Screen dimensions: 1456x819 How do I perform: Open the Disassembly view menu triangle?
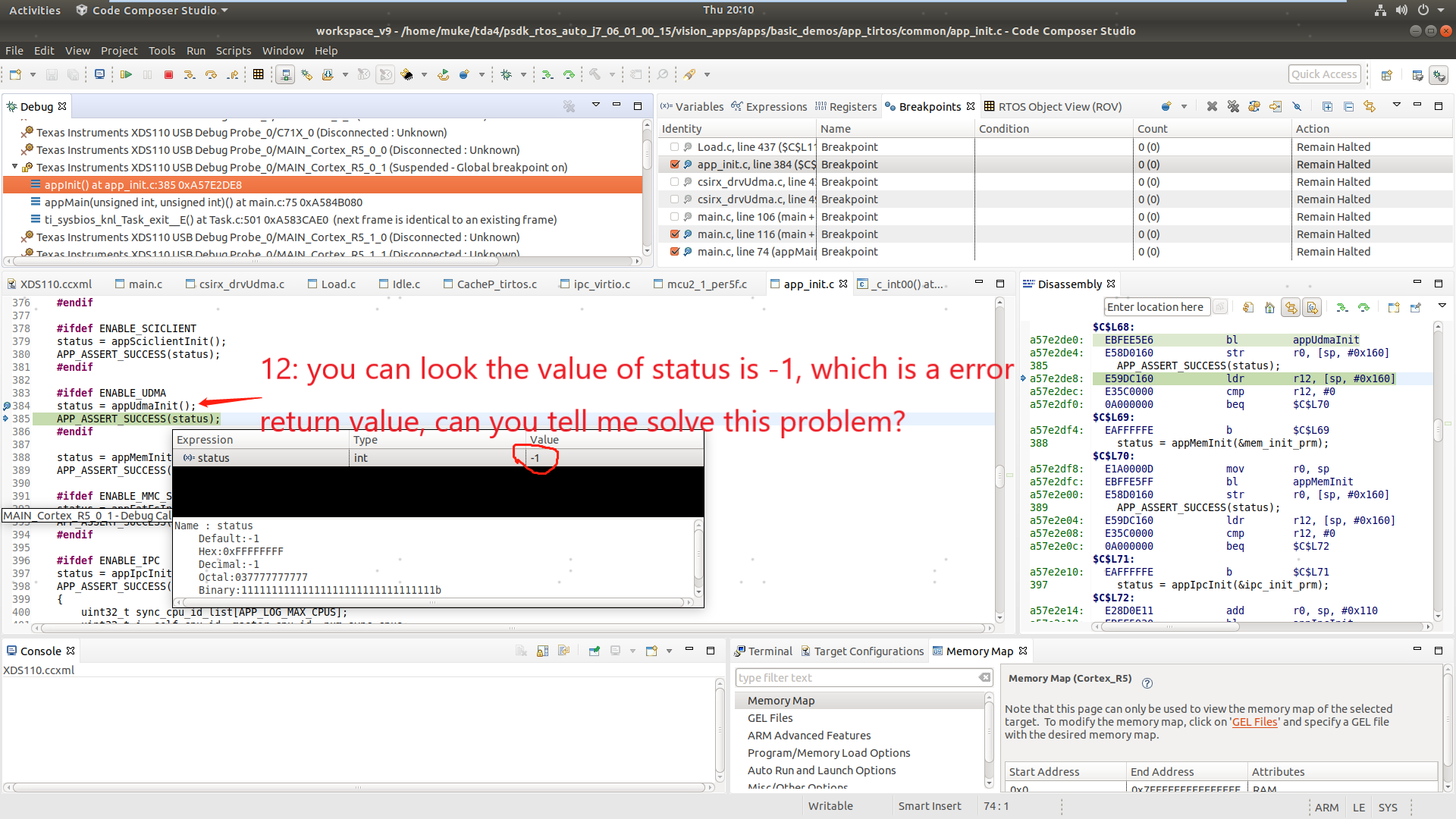coord(1442,306)
